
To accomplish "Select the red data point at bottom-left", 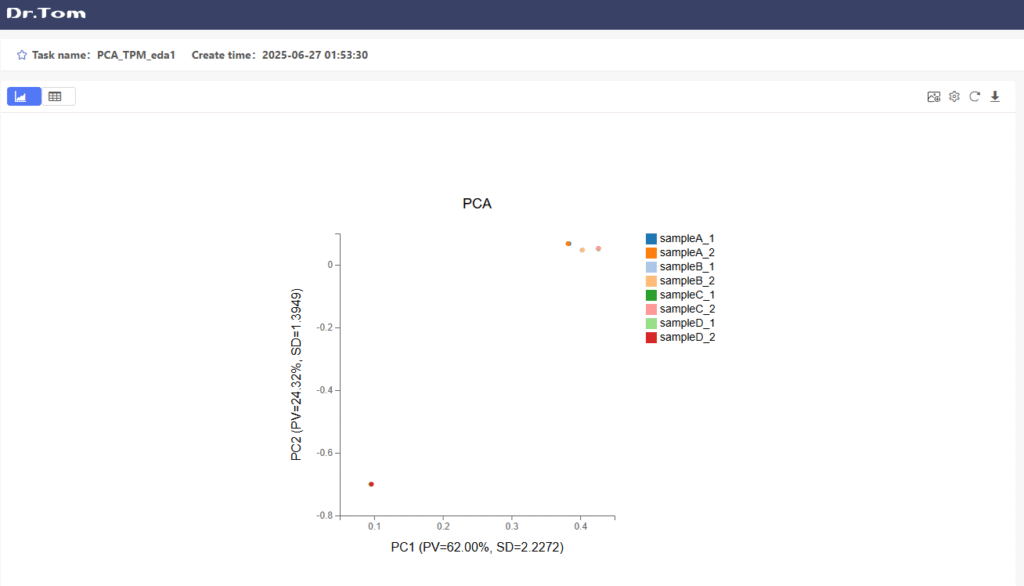I will 371,484.
